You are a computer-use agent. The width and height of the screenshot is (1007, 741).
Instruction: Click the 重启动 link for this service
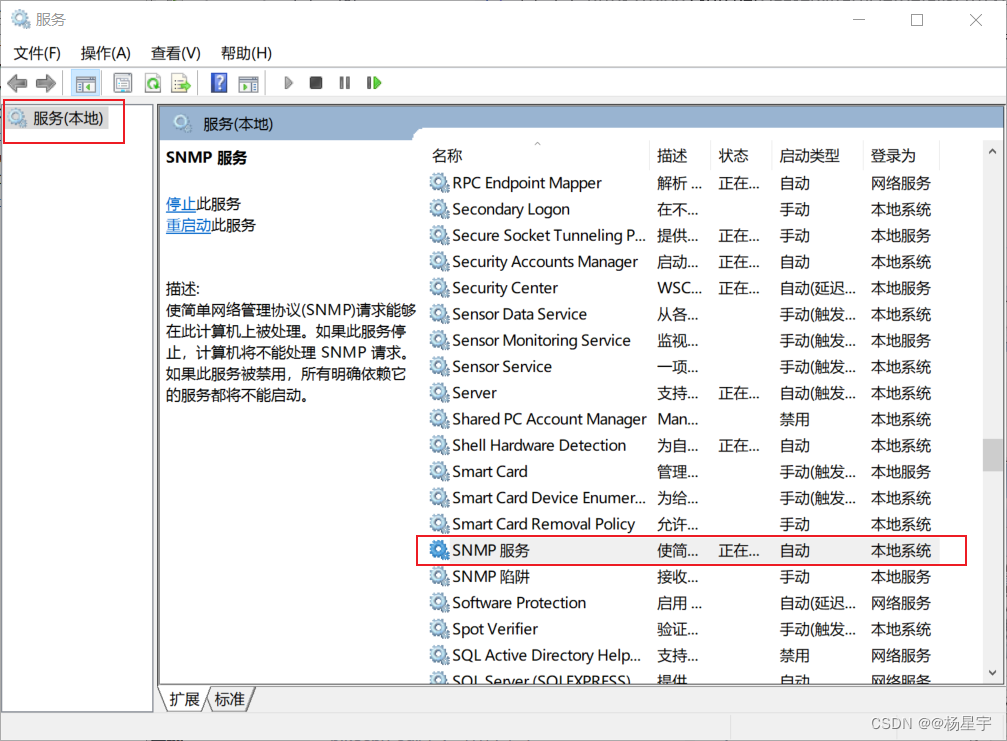point(188,225)
